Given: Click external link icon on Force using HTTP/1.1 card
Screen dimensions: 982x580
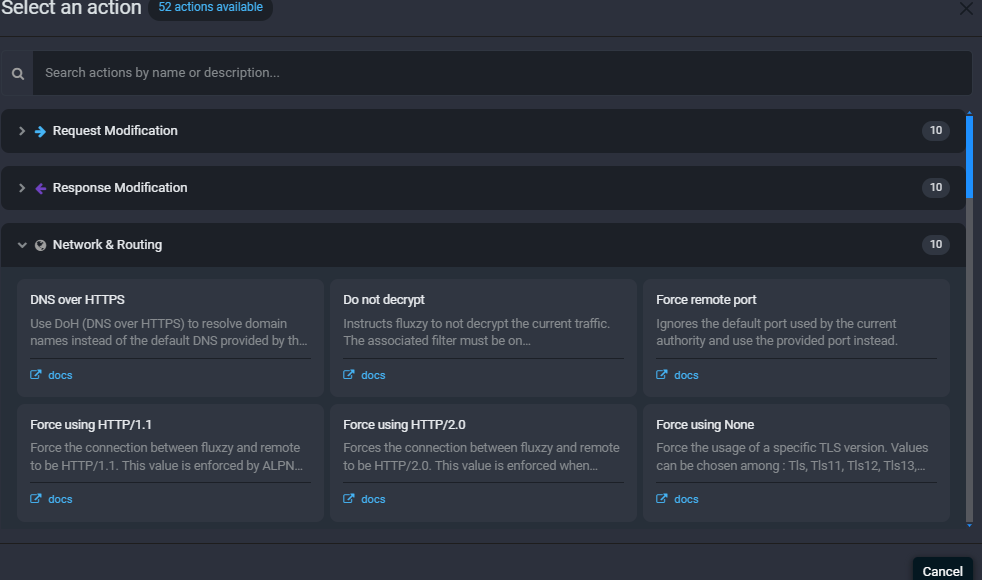Looking at the screenshot, I should click(x=36, y=499).
